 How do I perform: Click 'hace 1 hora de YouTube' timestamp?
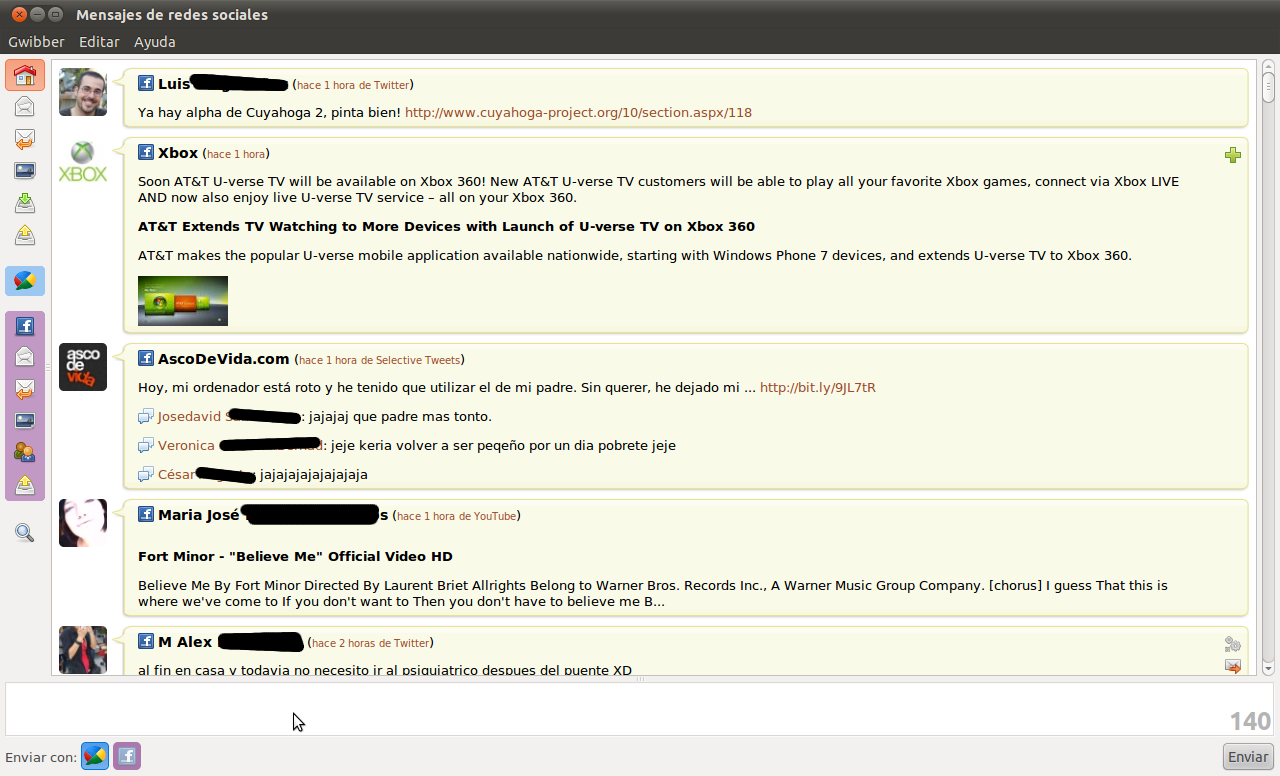coord(457,516)
